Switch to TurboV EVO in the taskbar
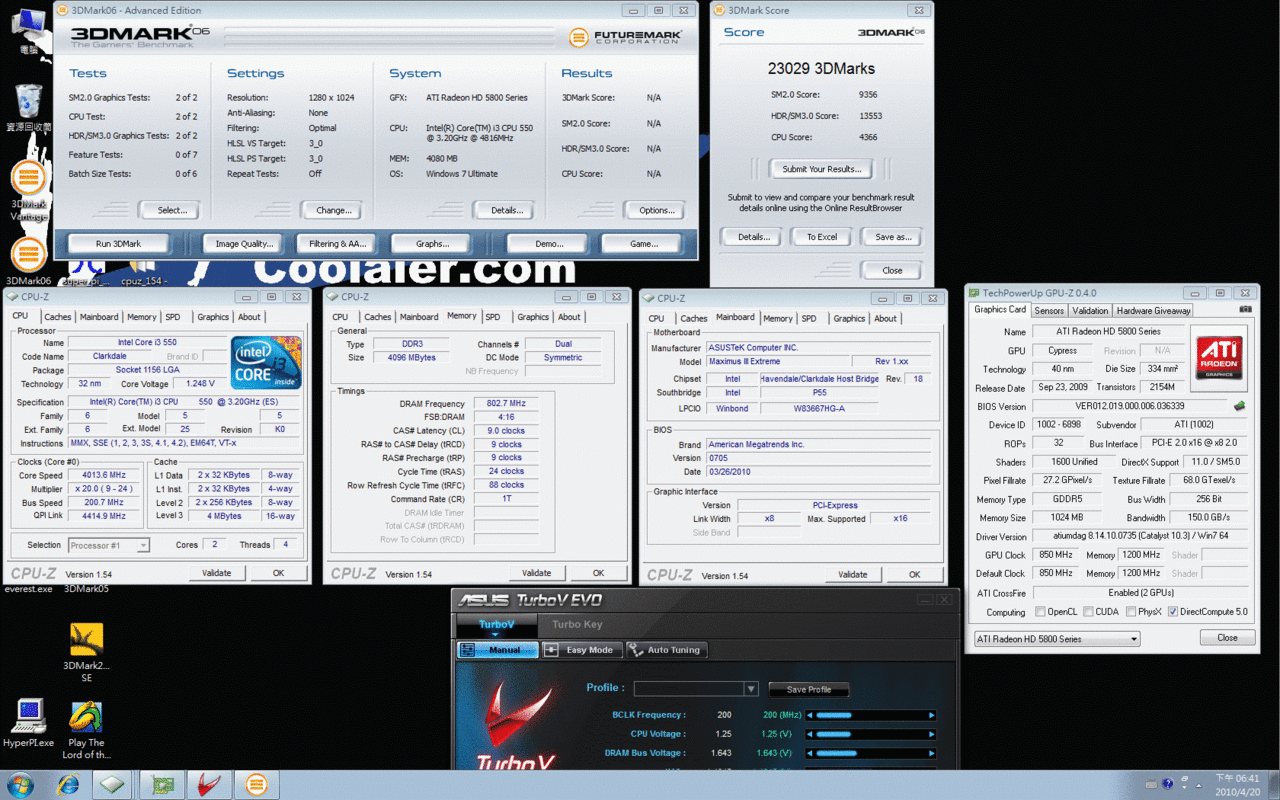The width and height of the screenshot is (1280, 800). pyautogui.click(x=209, y=785)
